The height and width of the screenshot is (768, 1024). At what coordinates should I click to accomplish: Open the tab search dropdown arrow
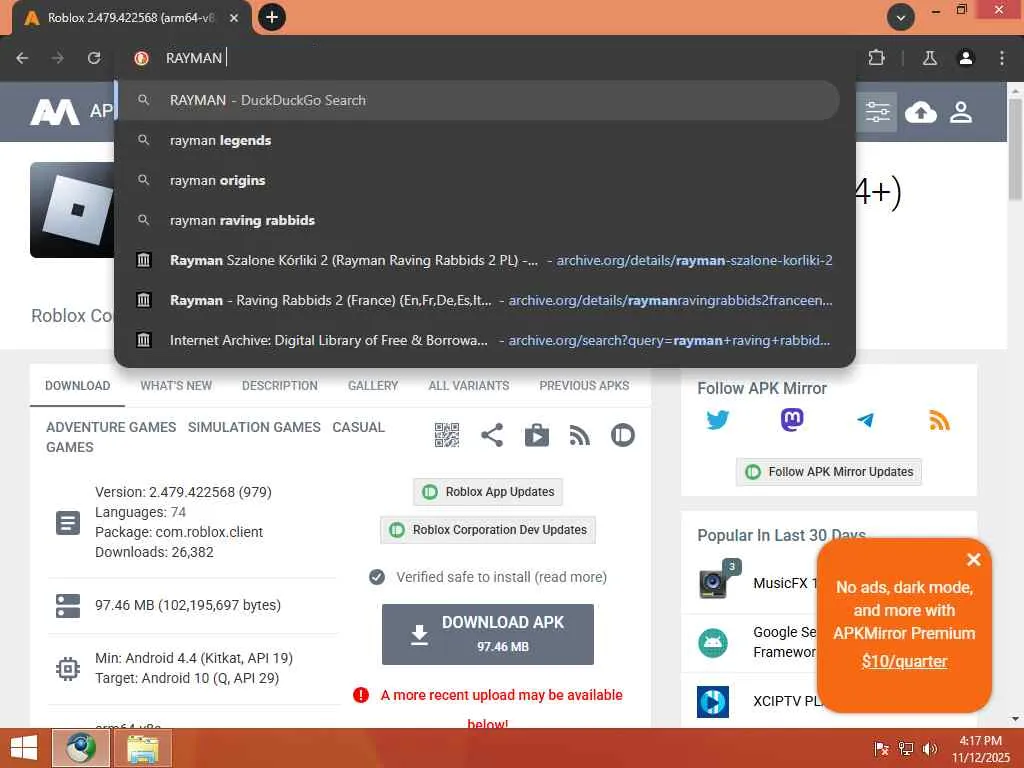click(900, 17)
